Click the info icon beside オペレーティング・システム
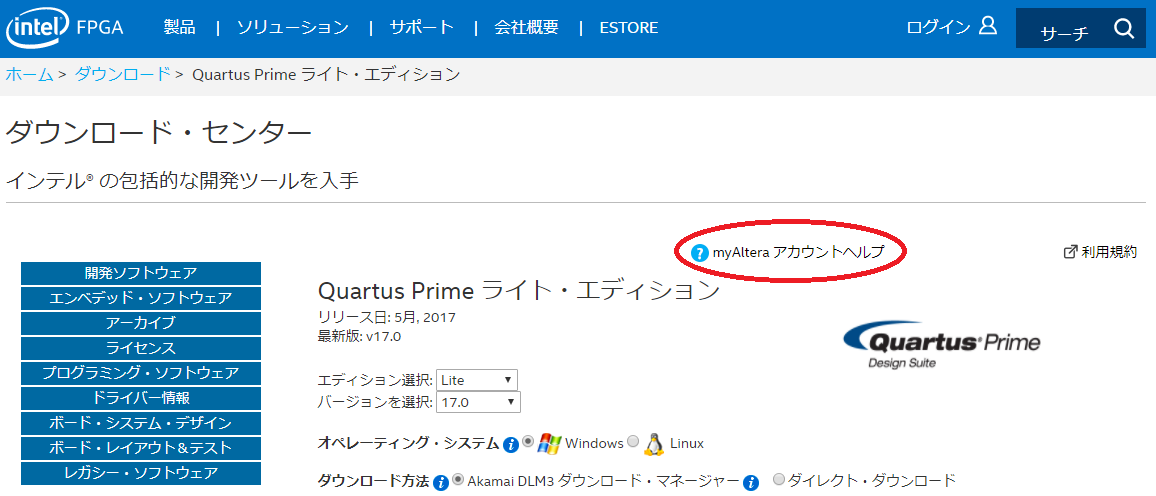Image resolution: width=1156 pixels, height=496 pixels. 510,444
